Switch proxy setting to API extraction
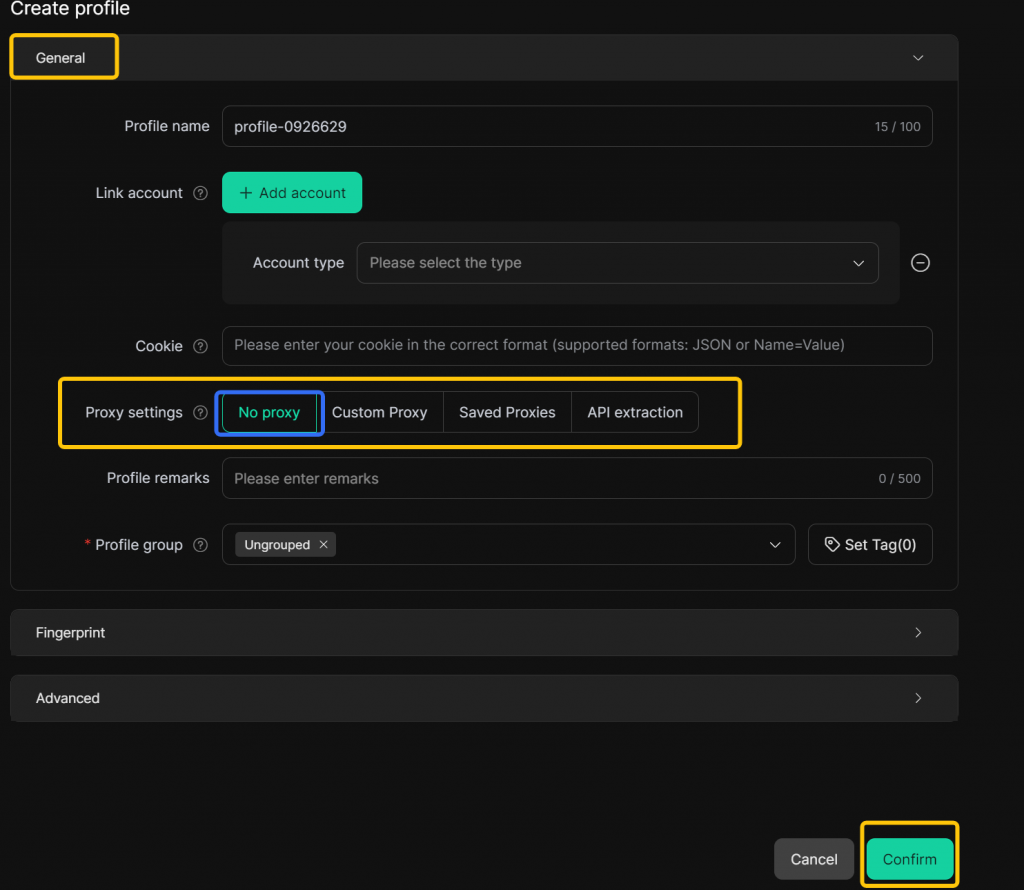The width and height of the screenshot is (1024, 890). click(635, 413)
